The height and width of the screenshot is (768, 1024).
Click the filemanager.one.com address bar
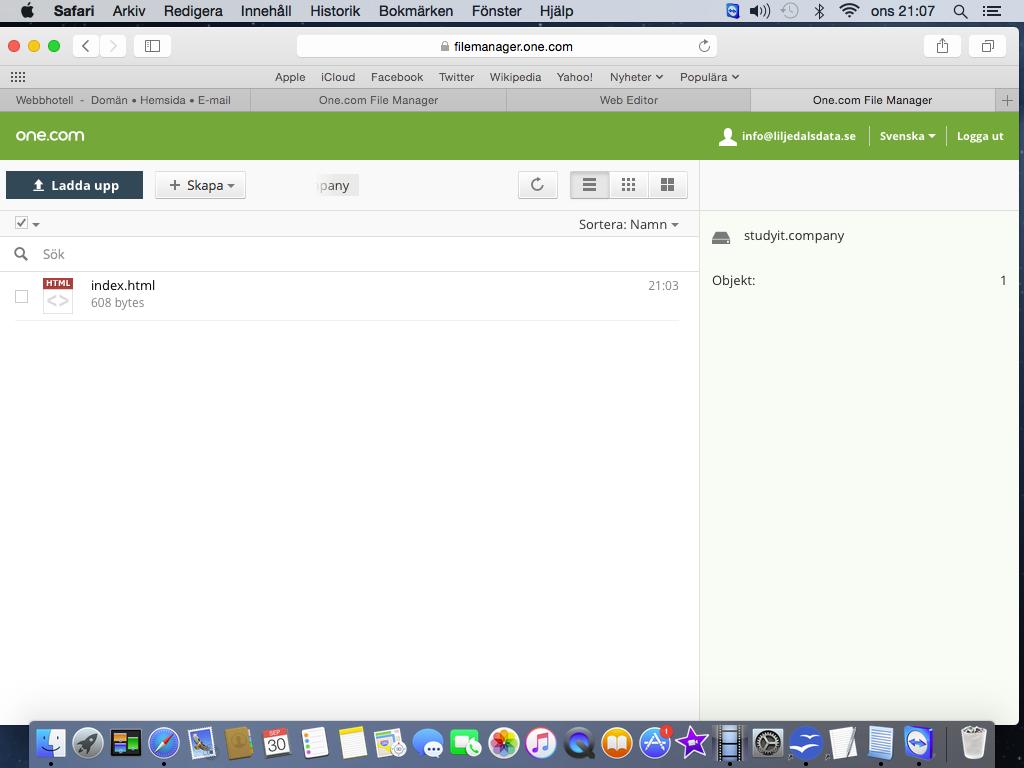coord(507,46)
